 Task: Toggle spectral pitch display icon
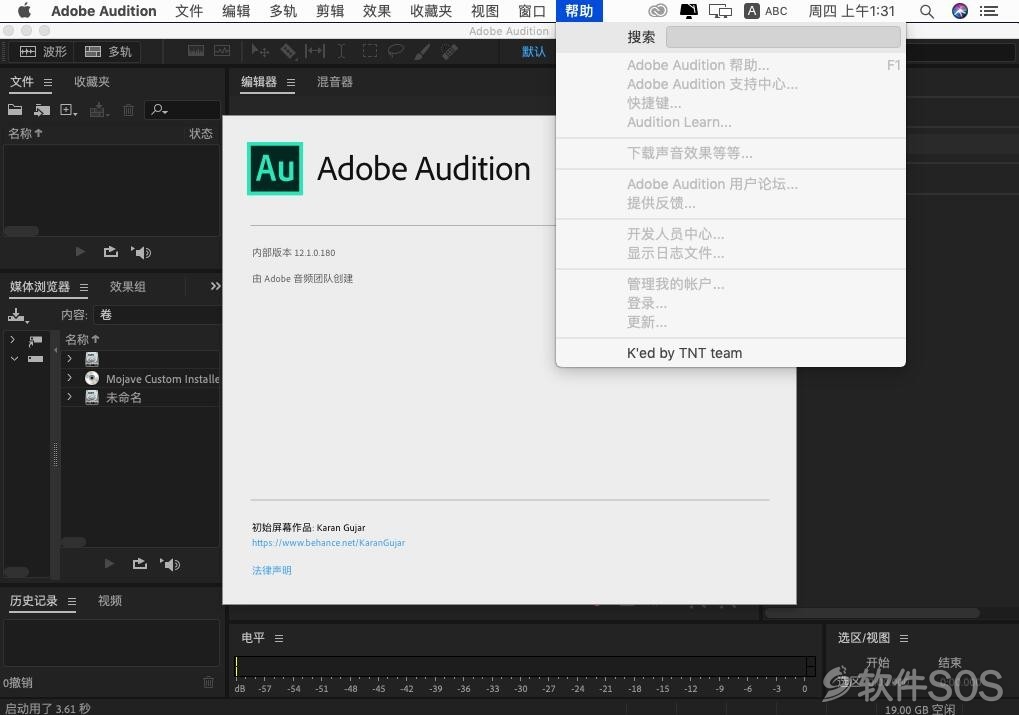coord(222,51)
